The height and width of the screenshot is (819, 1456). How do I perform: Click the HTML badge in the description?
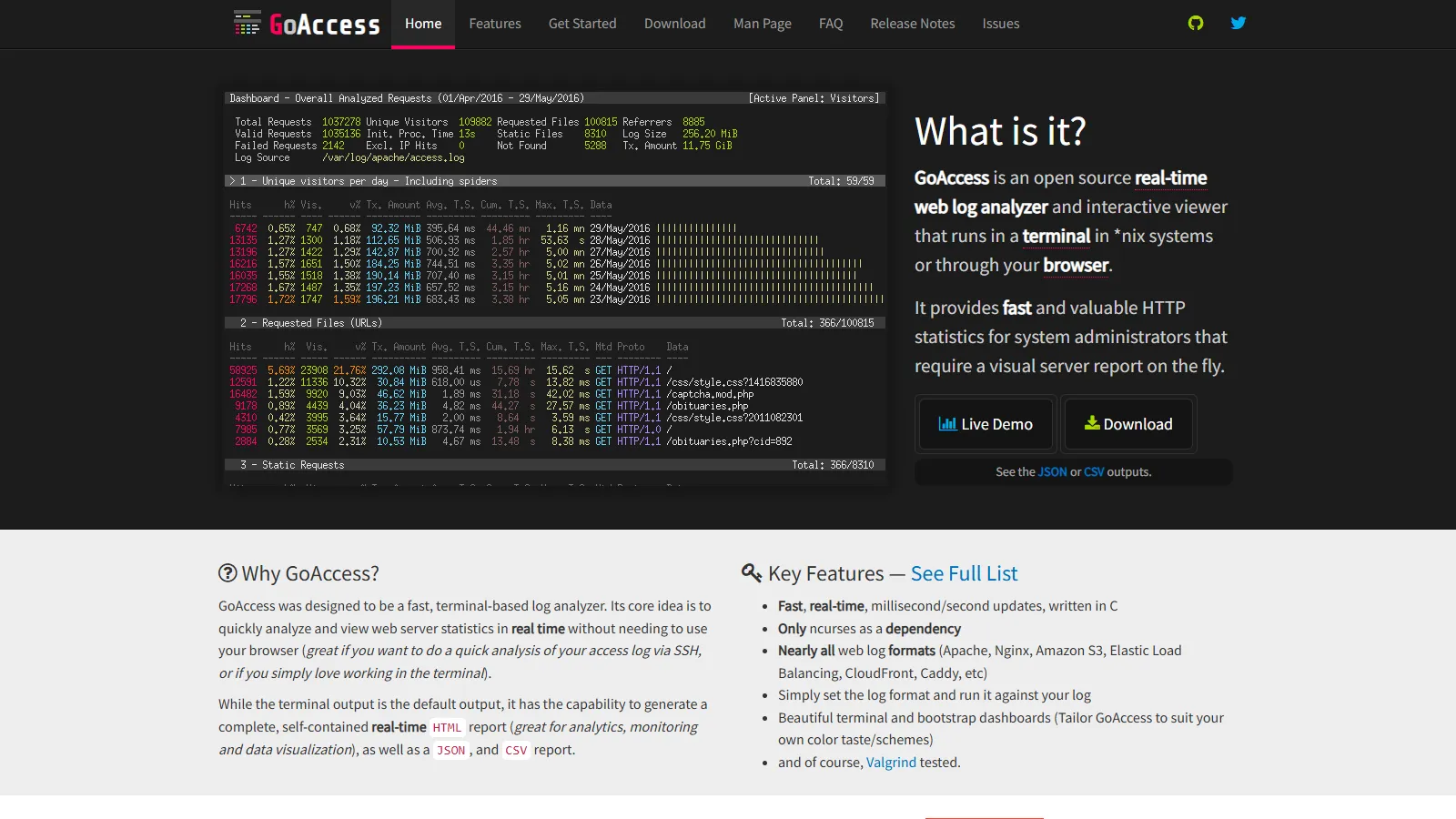coord(447,727)
